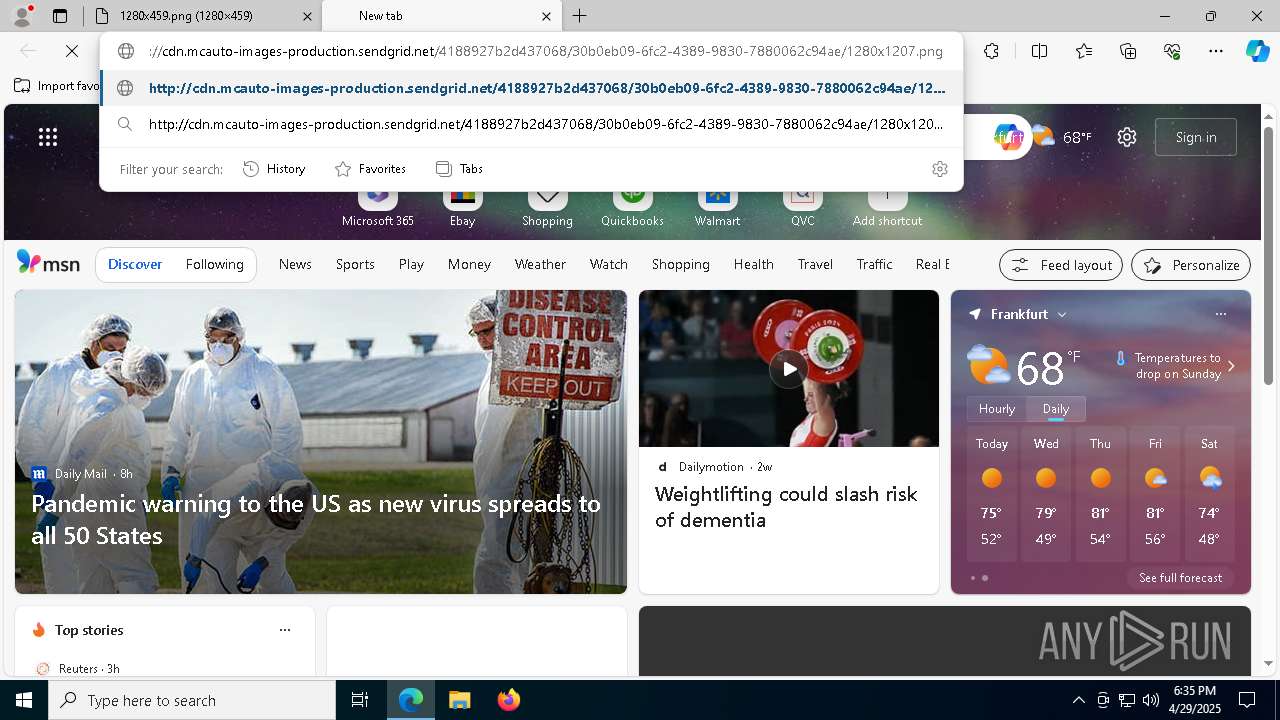Open Health category
The width and height of the screenshot is (1280, 720).
click(753, 264)
